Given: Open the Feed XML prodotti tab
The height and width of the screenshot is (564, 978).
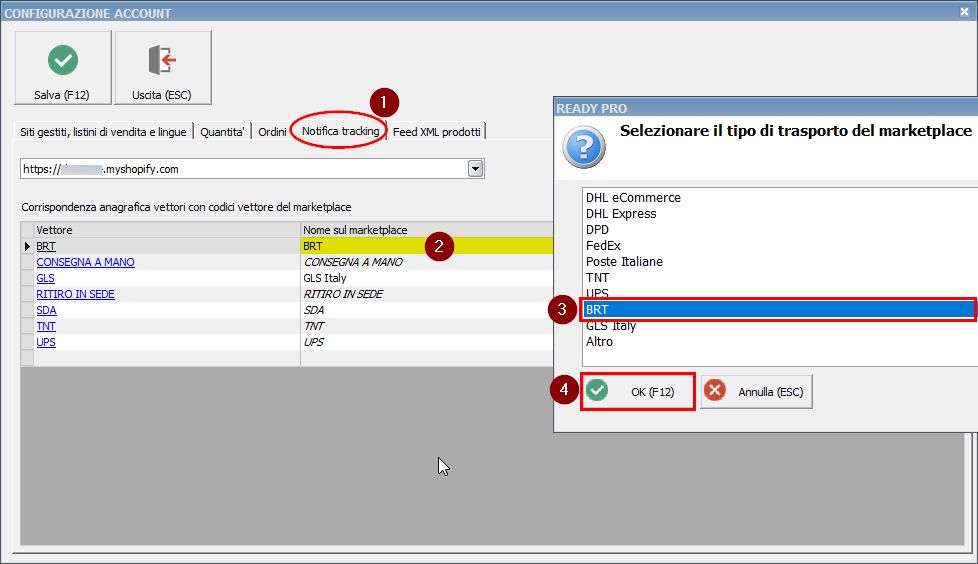Looking at the screenshot, I should pyautogui.click(x=437, y=132).
